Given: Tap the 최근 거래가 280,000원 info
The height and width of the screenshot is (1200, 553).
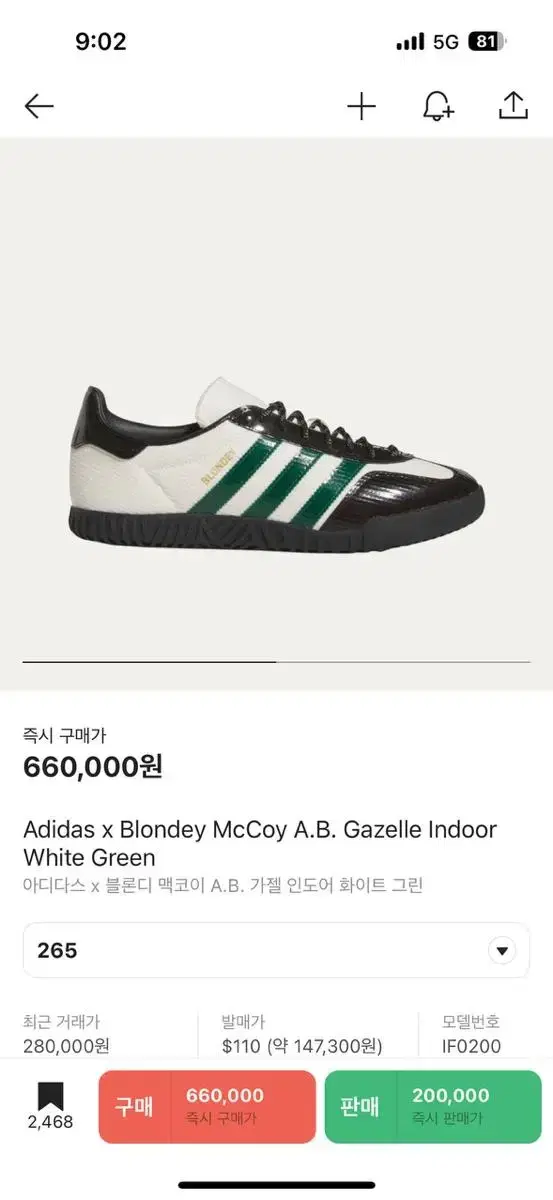Looking at the screenshot, I should [x=66, y=1034].
